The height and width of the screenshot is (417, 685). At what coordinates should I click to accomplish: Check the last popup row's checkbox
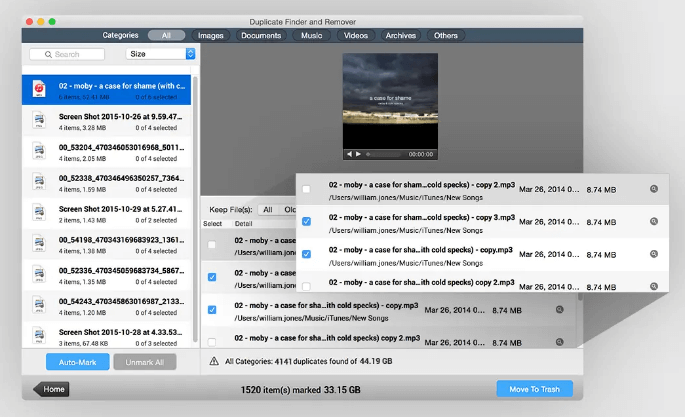306,286
